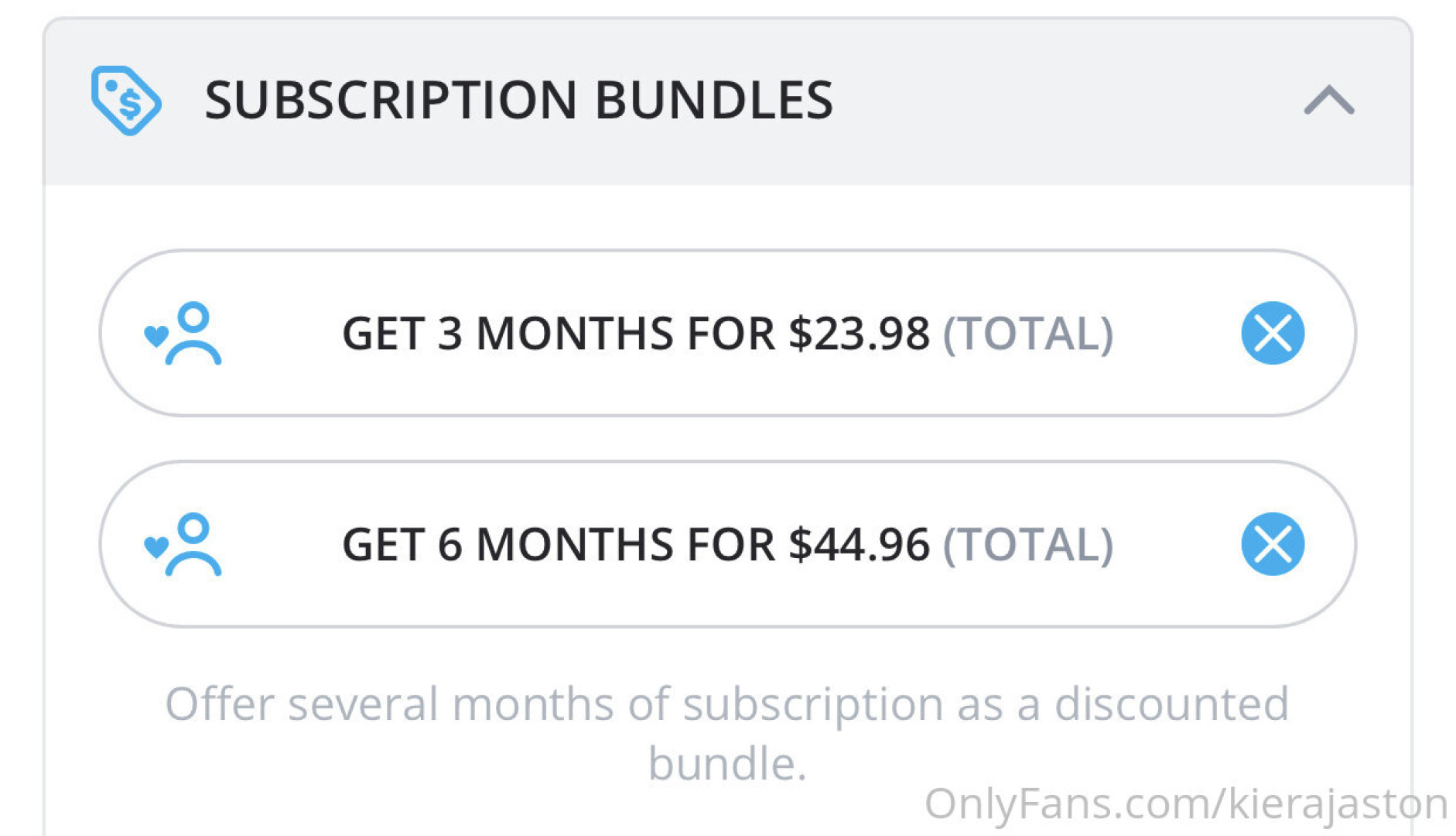The width and height of the screenshot is (1456, 836).
Task: Click the $44.96 price
Action: (x=859, y=545)
